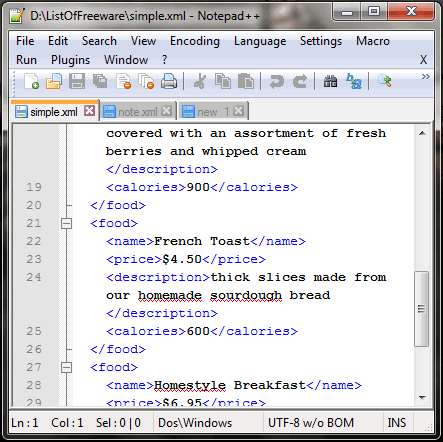Click the Print icon in toolbar
The width and height of the screenshot is (443, 442).
(169, 81)
